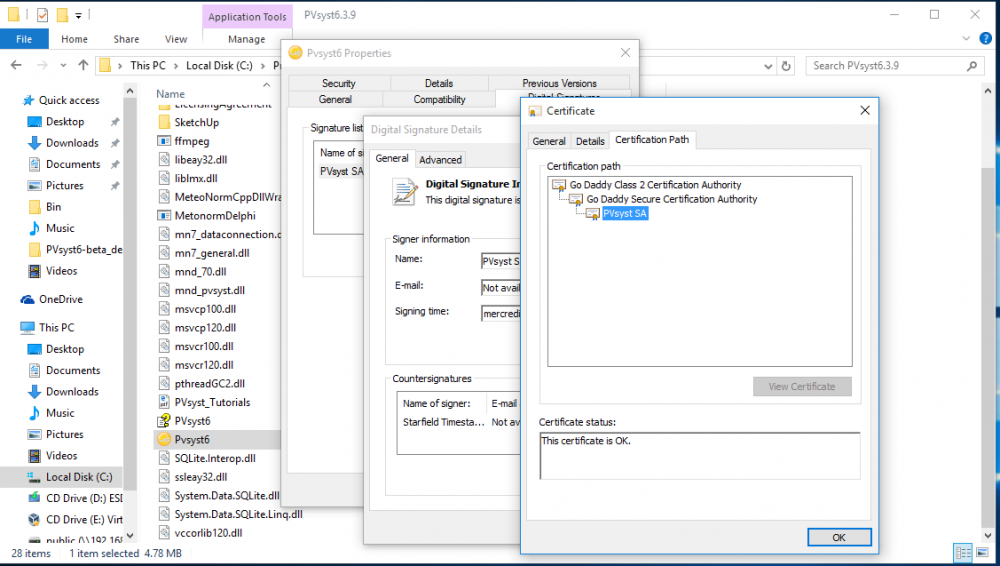Click Properties checkmark icon in title bar
1000x566 pixels.
click(42, 14)
